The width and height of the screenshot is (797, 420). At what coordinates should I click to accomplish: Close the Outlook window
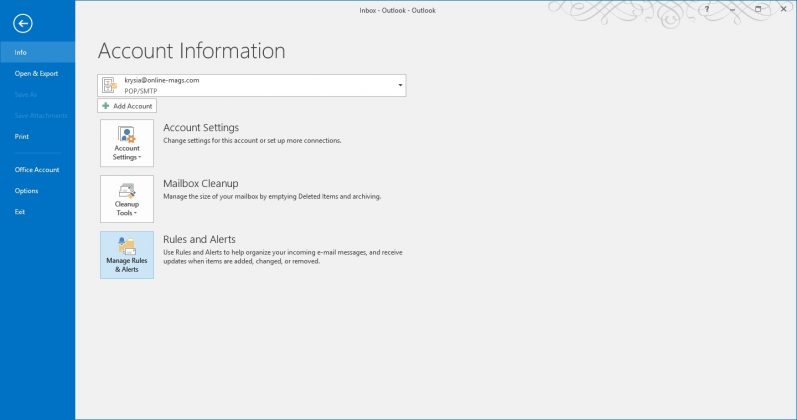(x=783, y=9)
